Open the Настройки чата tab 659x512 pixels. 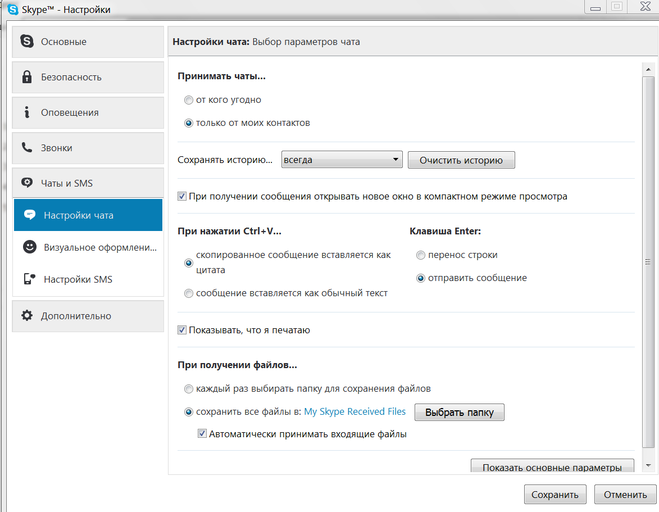(88, 215)
